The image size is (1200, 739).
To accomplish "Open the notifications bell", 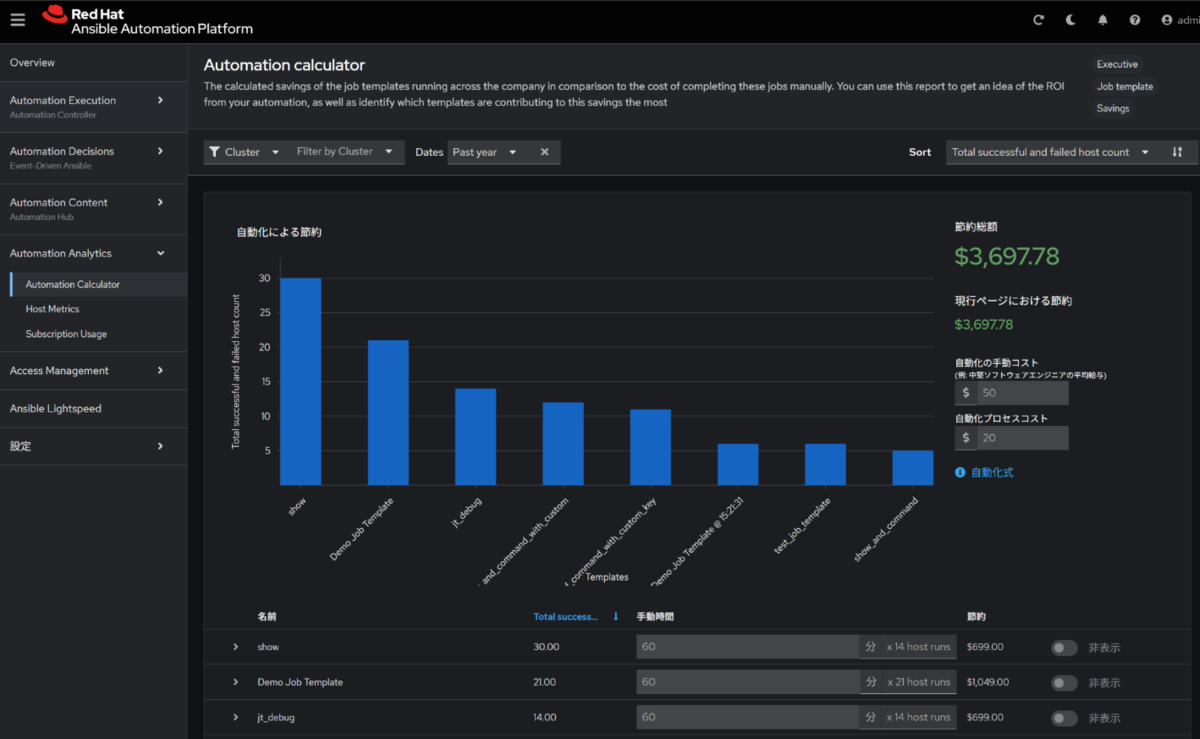I will coord(1103,20).
